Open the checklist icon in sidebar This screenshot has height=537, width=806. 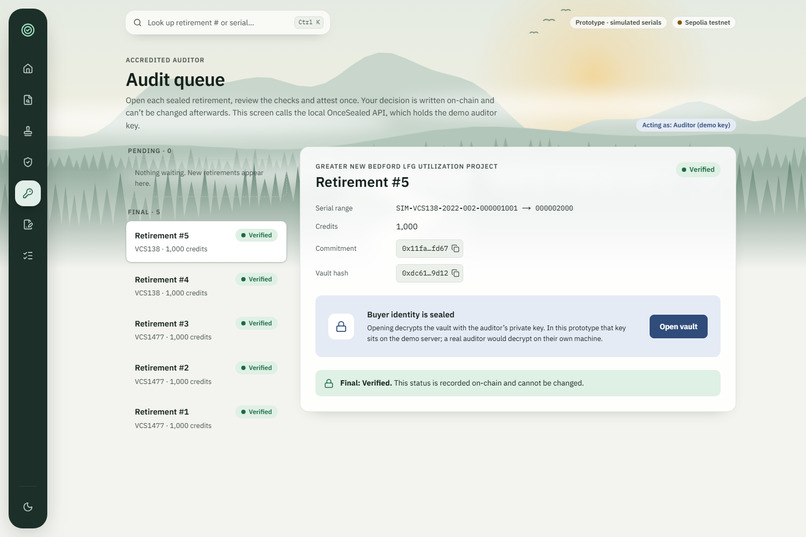[x=28, y=255]
